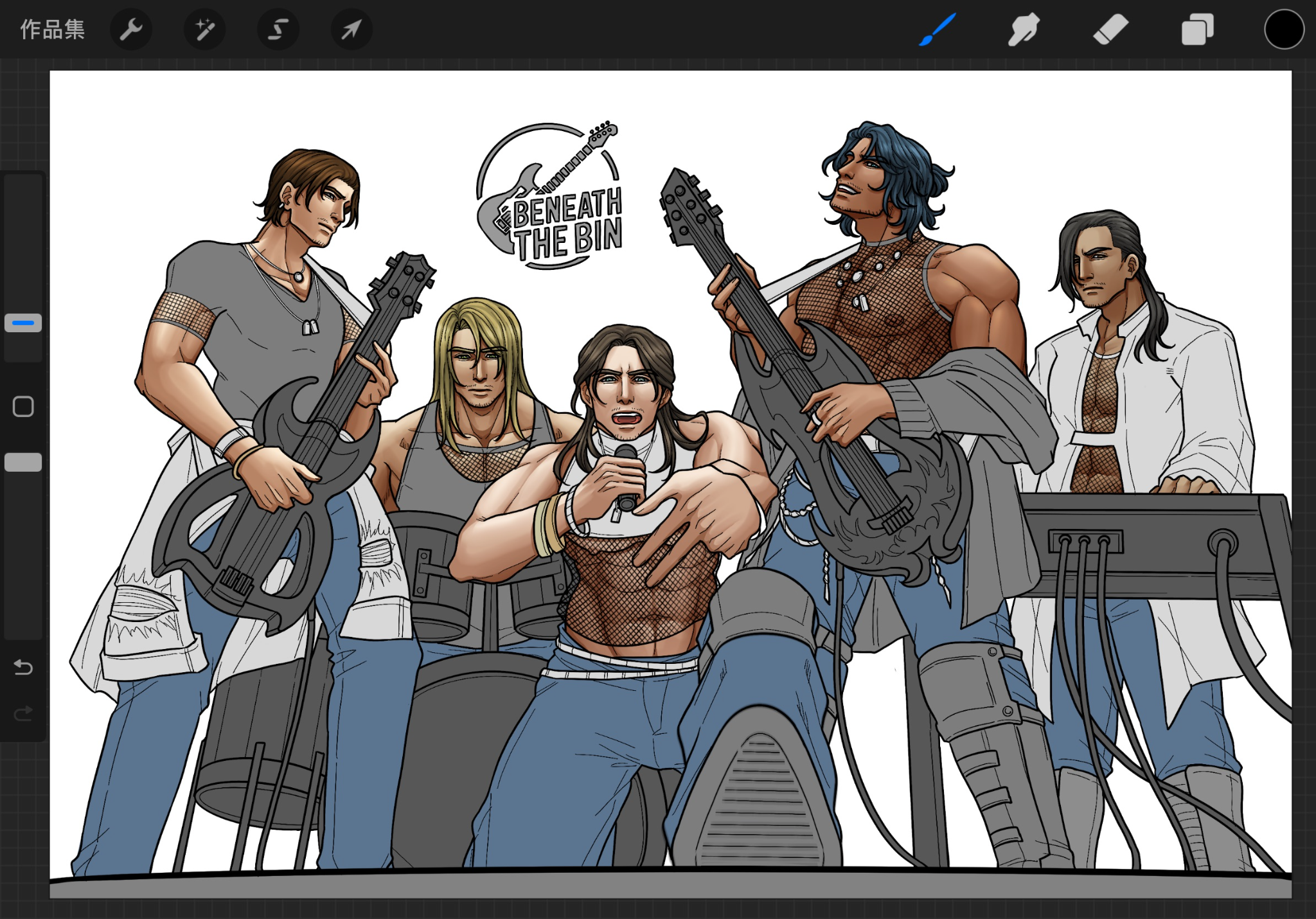
Task: Select the Brush tool
Action: point(938,30)
